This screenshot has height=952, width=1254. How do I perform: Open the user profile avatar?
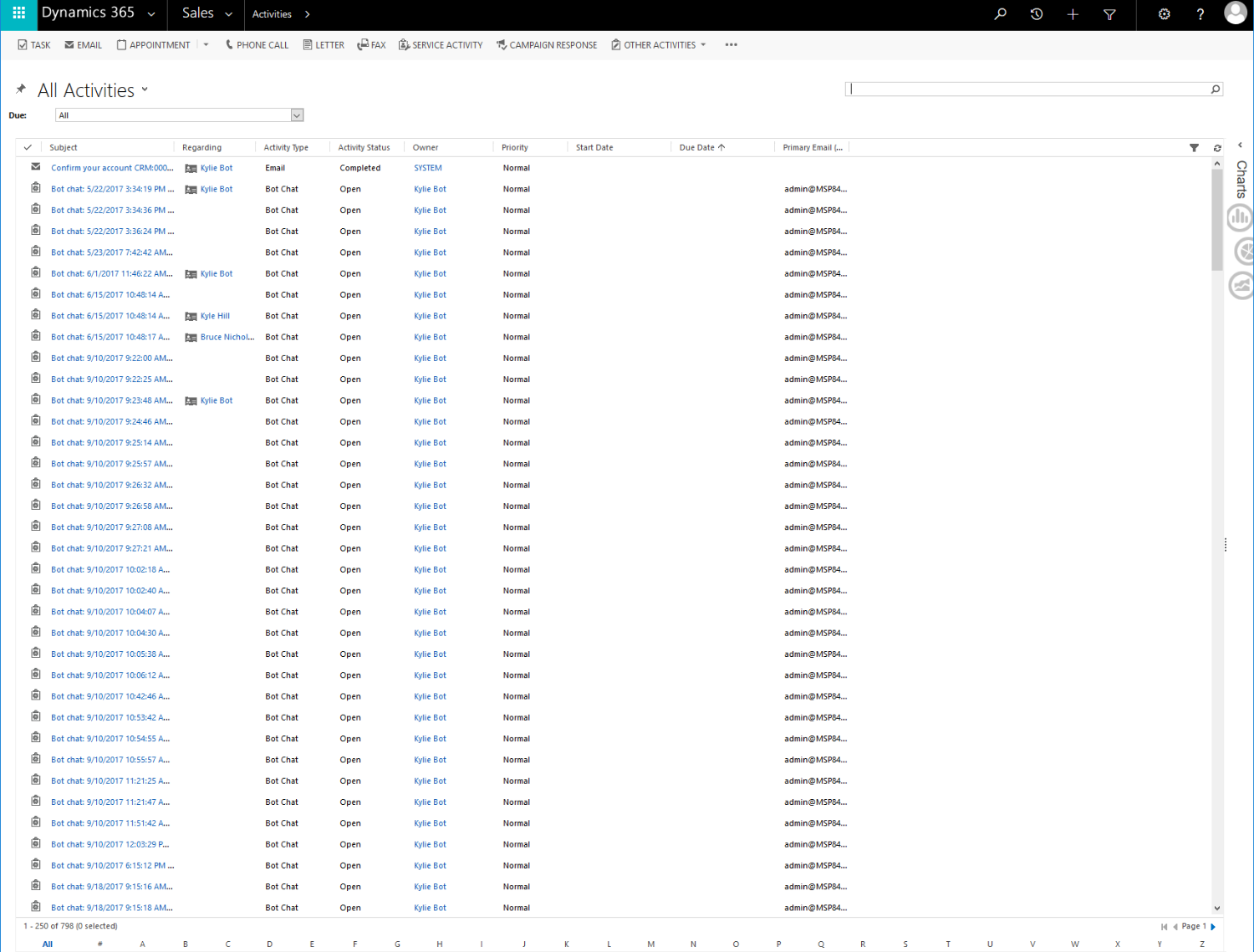1236,13
